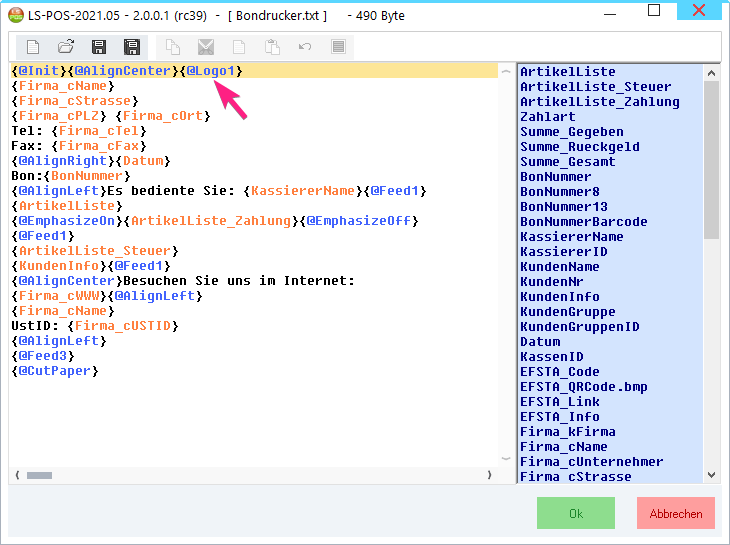Viewport: 730px width, 545px height.
Task: Select EFSTA_Code in the variable list
Action: tap(560, 372)
